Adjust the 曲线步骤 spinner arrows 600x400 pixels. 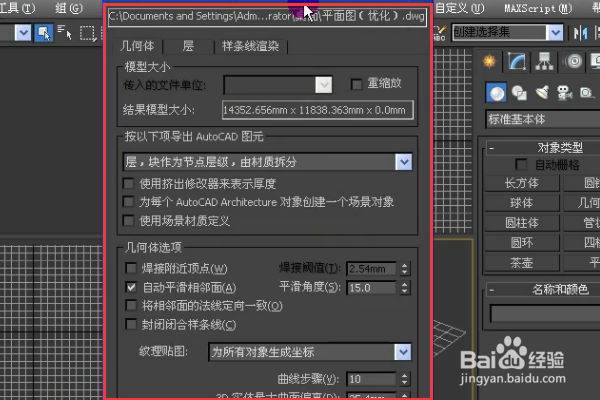point(404,379)
